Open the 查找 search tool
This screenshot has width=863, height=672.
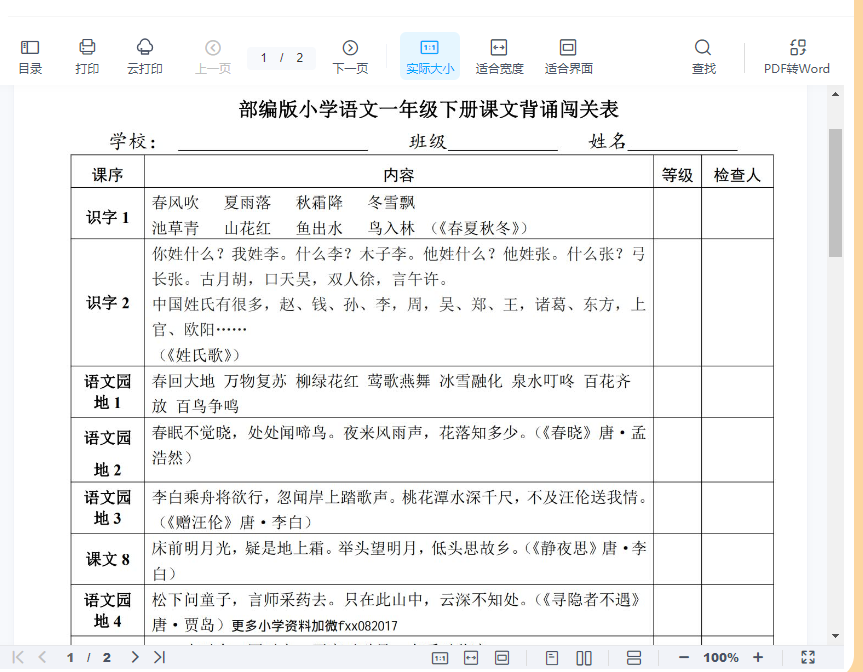(703, 56)
